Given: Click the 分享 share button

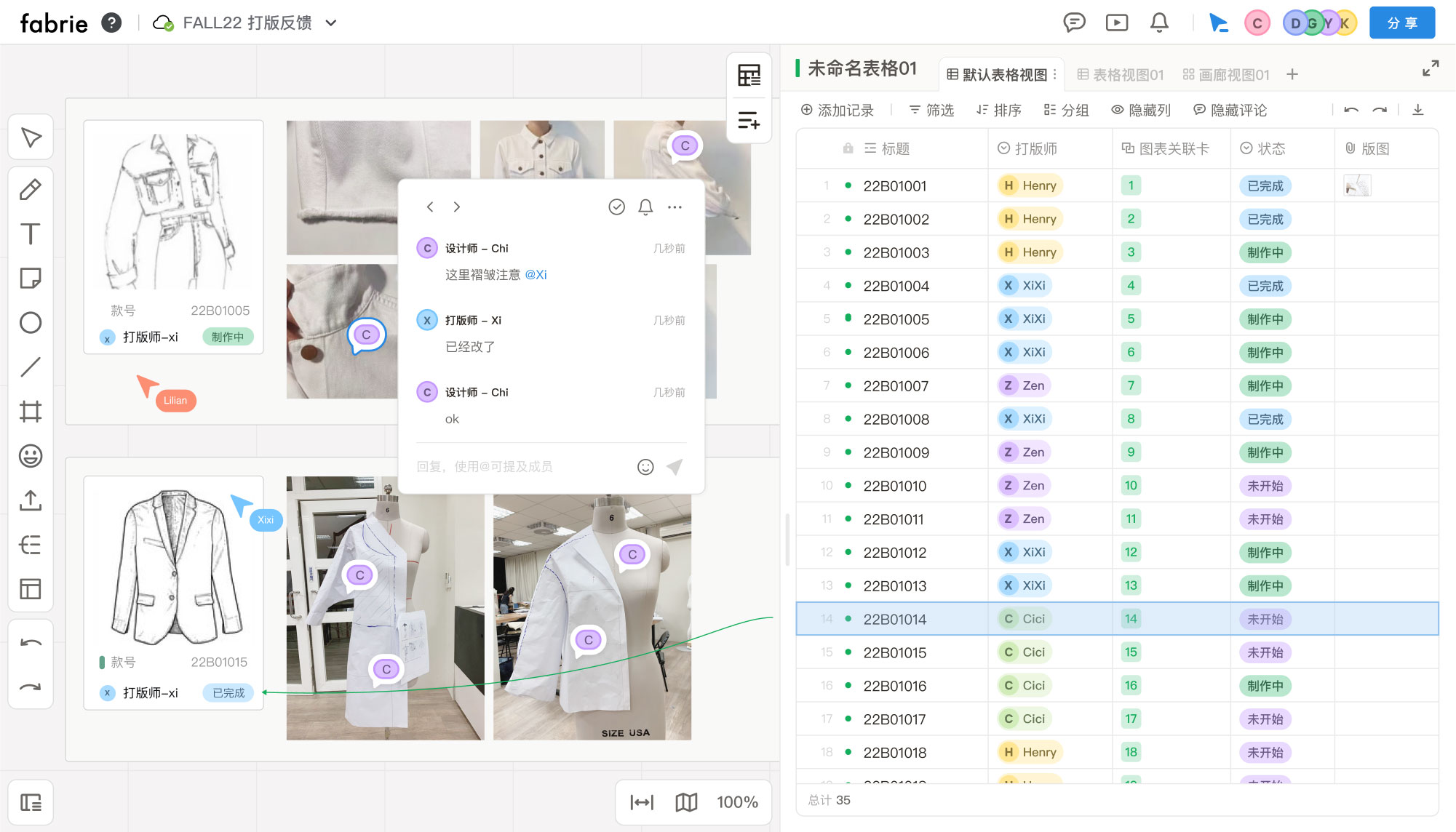Looking at the screenshot, I should pos(1401,23).
